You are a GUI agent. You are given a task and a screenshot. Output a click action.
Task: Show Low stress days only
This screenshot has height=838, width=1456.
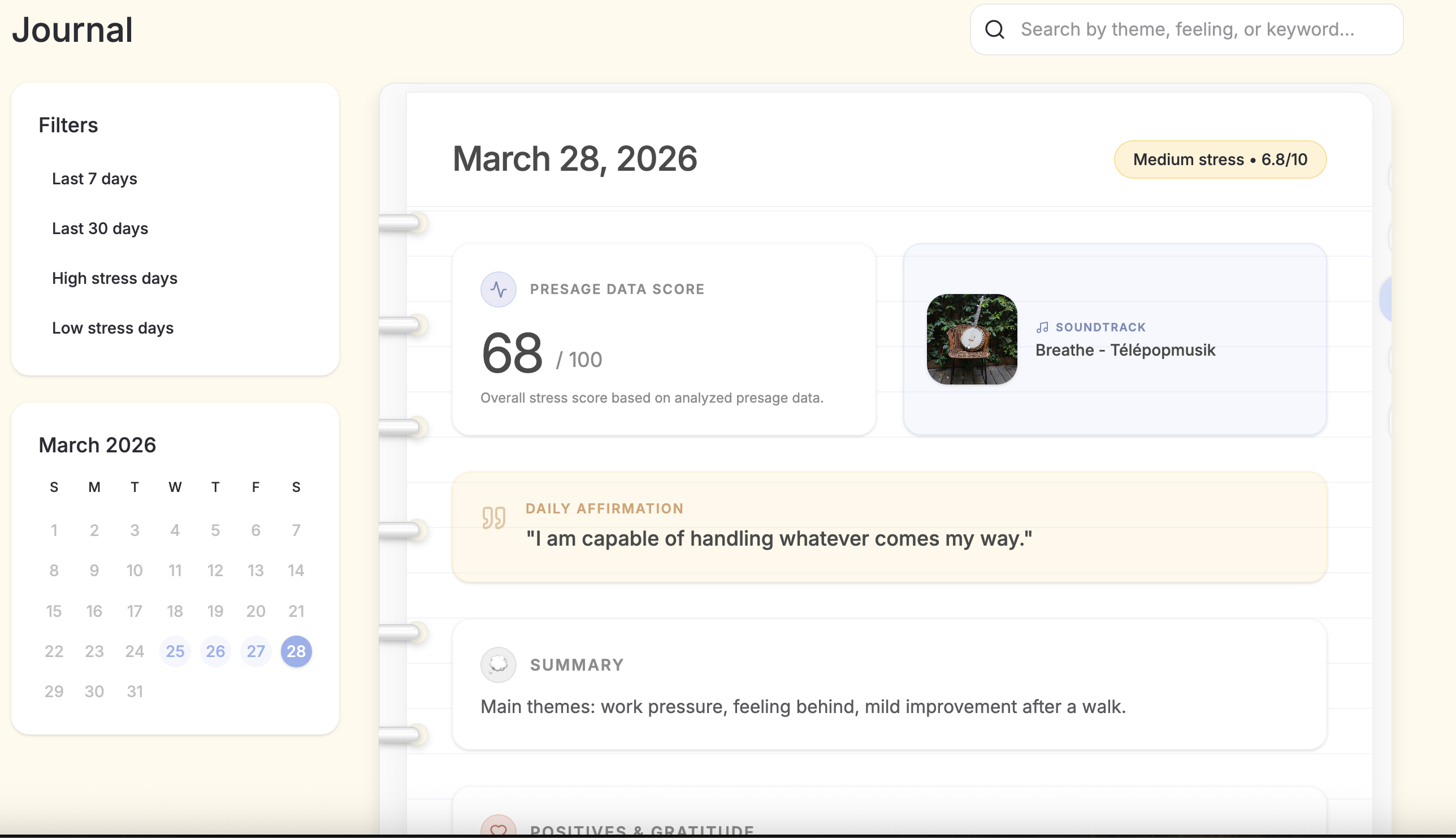tap(112, 328)
